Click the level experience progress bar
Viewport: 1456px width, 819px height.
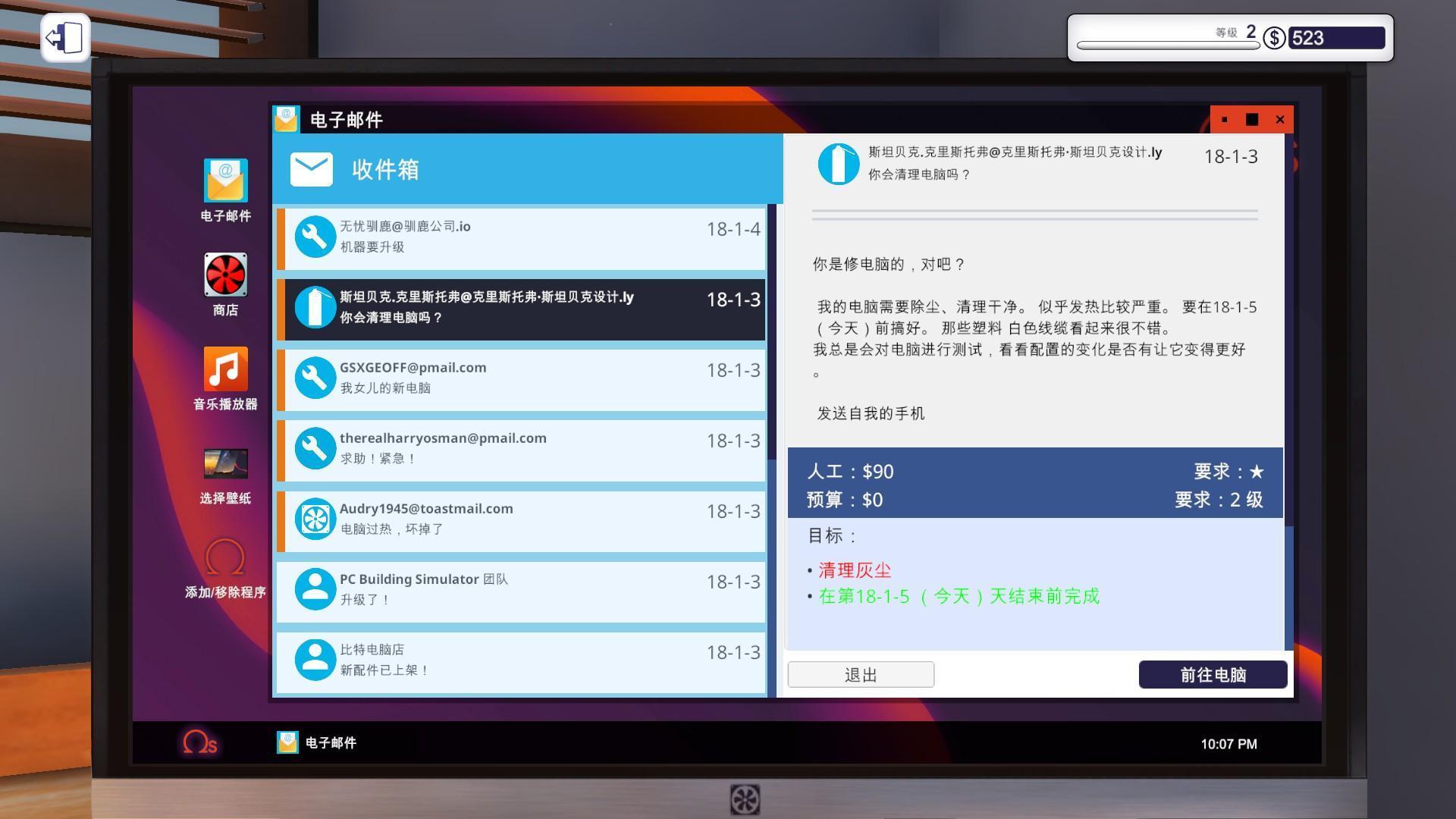1168,45
